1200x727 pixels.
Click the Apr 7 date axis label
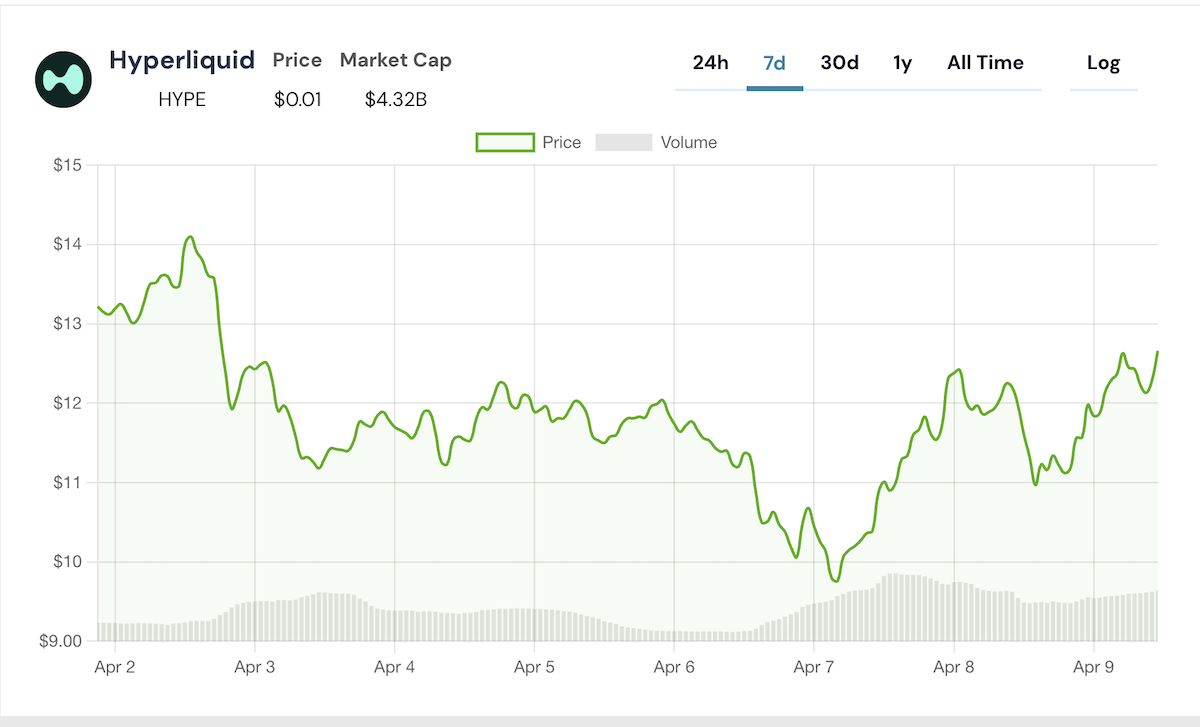point(814,668)
